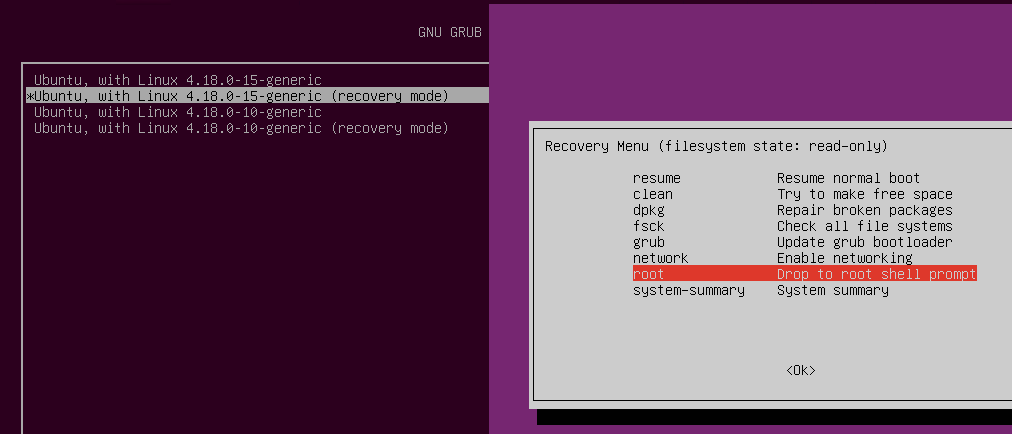This screenshot has height=434, width=1012.
Task: Click 'Repair broken packages' description text
Action: click(864, 210)
